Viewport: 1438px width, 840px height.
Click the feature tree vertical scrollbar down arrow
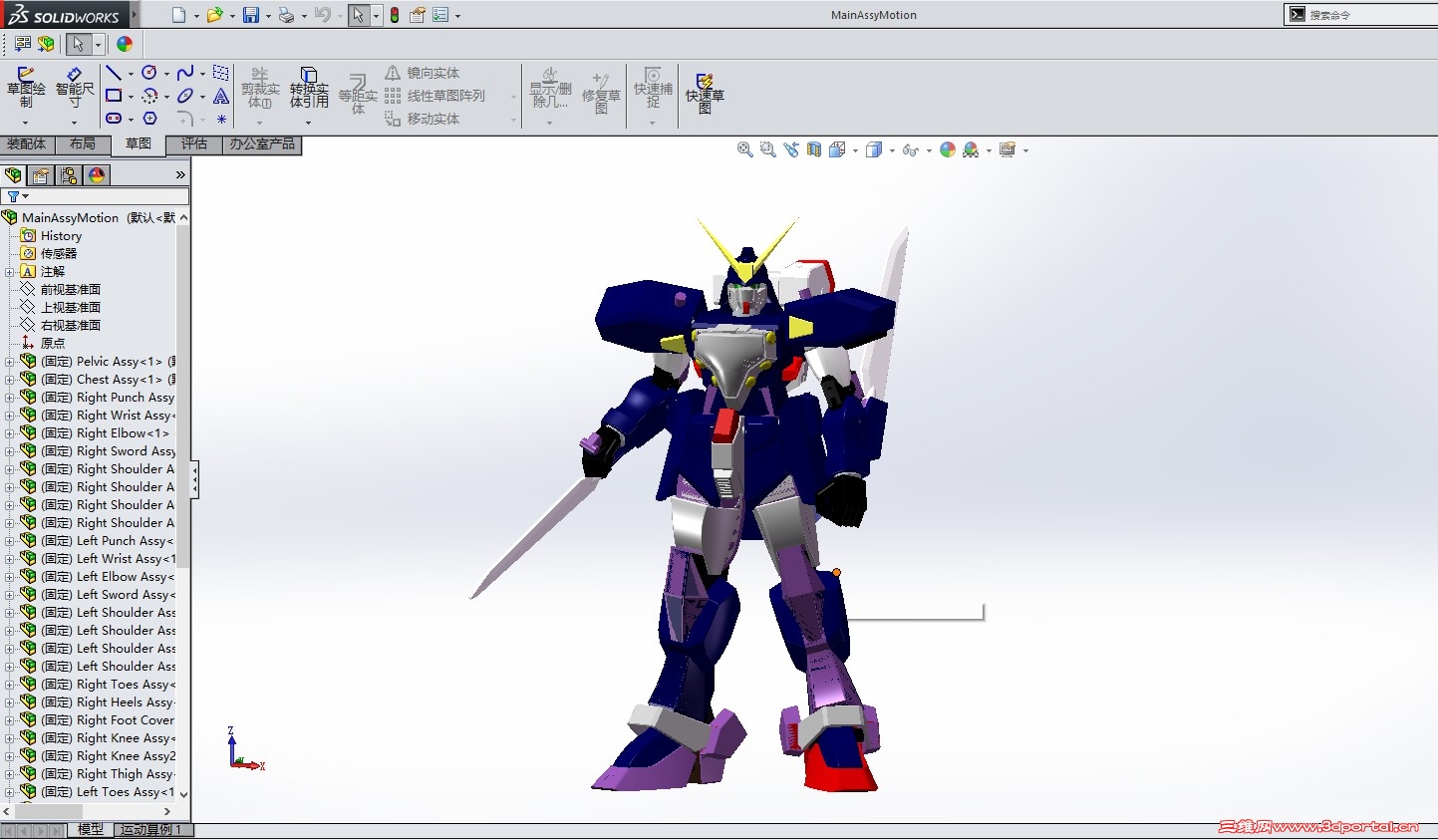[183, 794]
